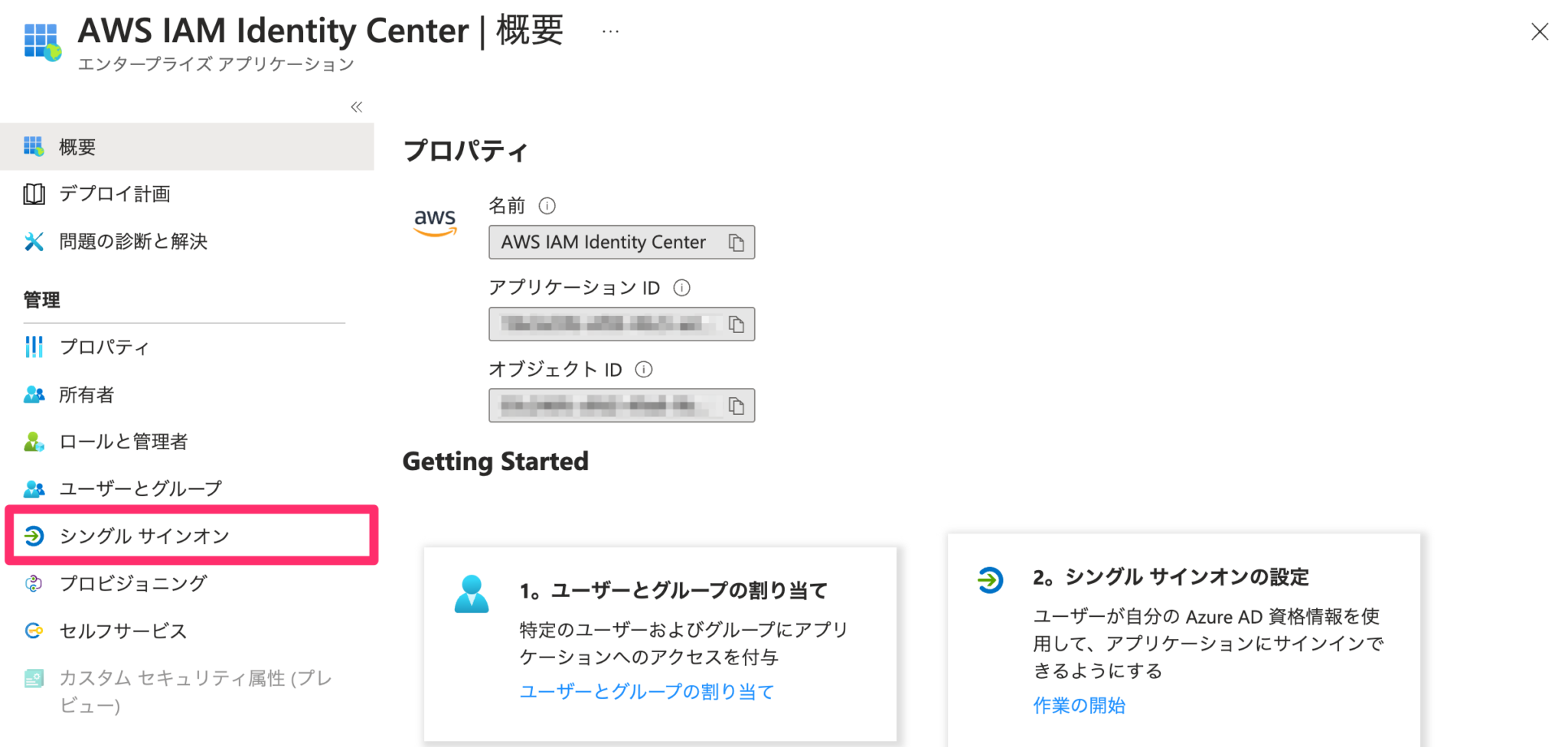Copy the オブジェクト ID value
Screen dimensions: 1568x747
tap(737, 405)
